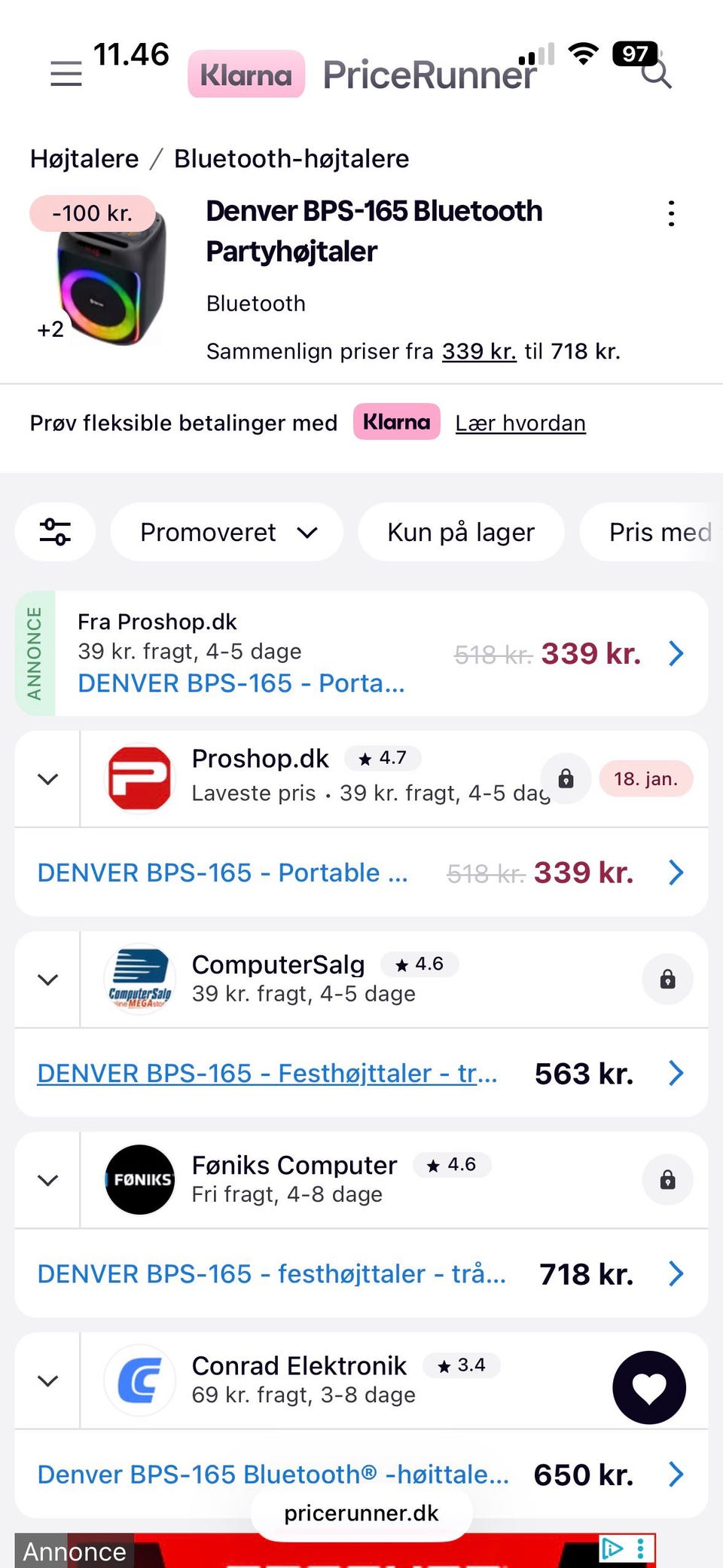The width and height of the screenshot is (723, 1568).
Task: Expand the ComputerSalg offer details
Action: 47,979
